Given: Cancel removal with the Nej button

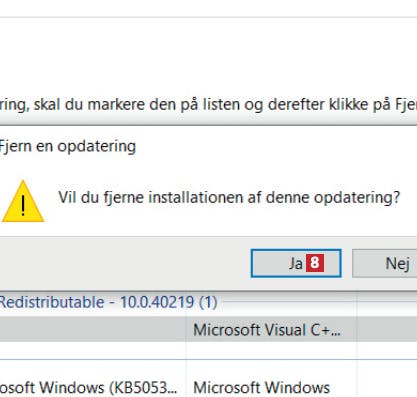Looking at the screenshot, I should click(x=385, y=263).
